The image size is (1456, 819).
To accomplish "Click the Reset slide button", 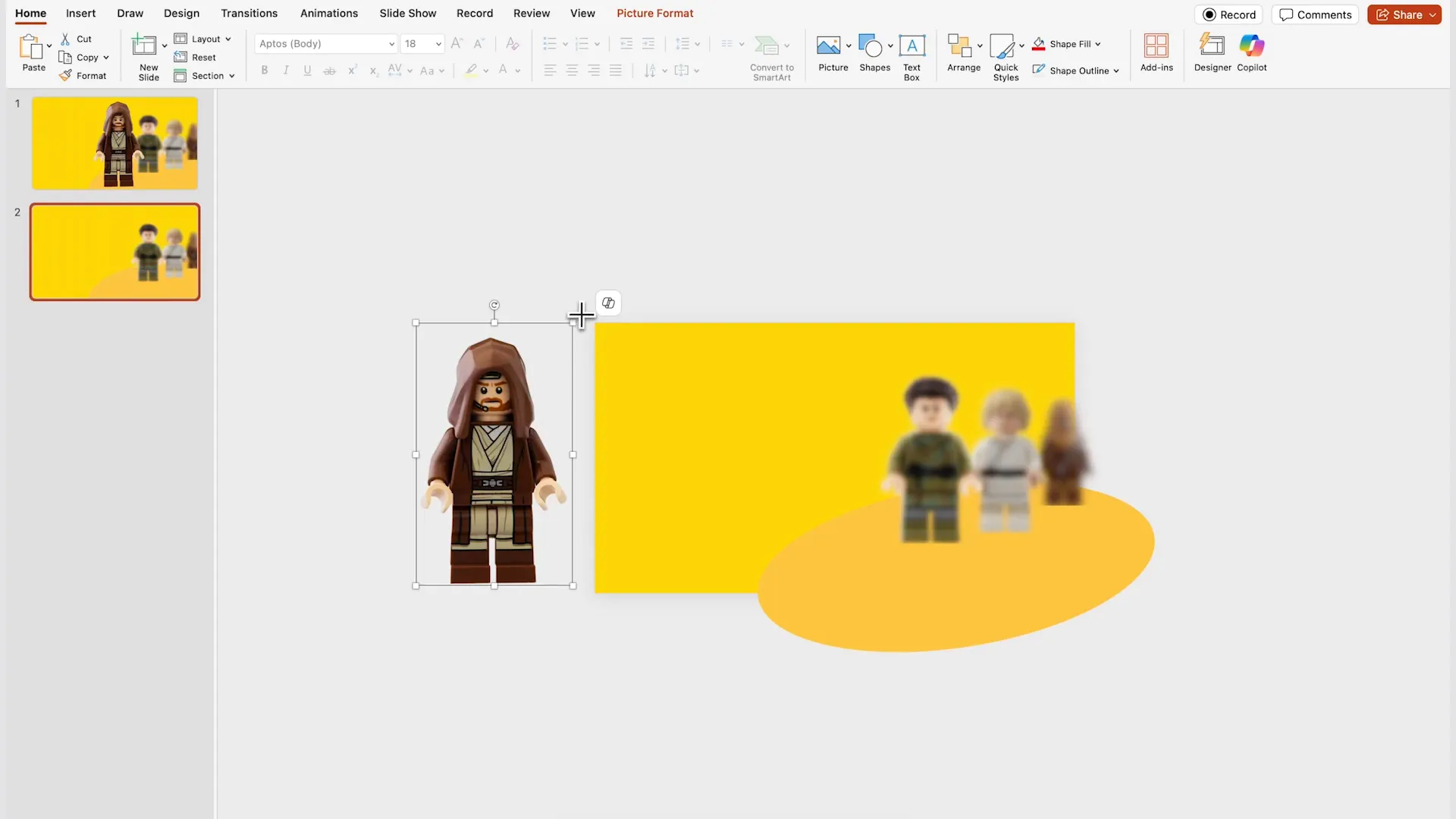I will point(195,57).
